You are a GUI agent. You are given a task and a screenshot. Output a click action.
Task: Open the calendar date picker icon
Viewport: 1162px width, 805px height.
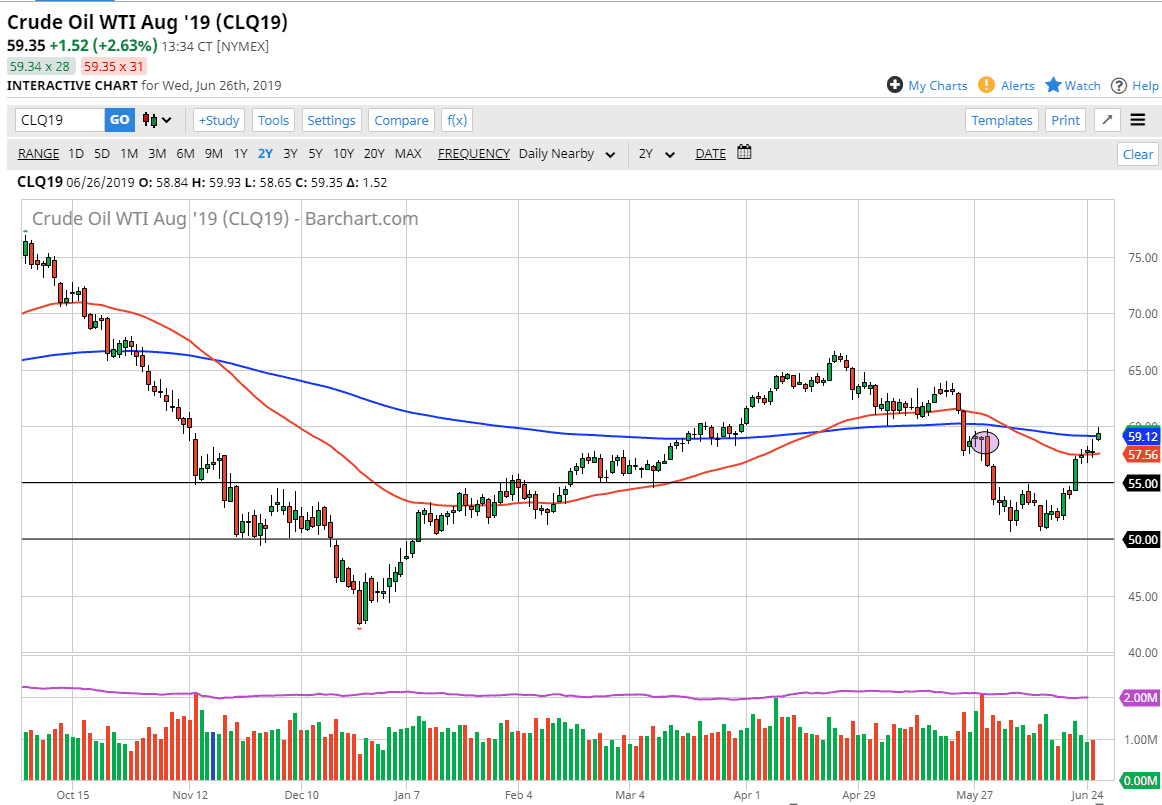click(743, 153)
